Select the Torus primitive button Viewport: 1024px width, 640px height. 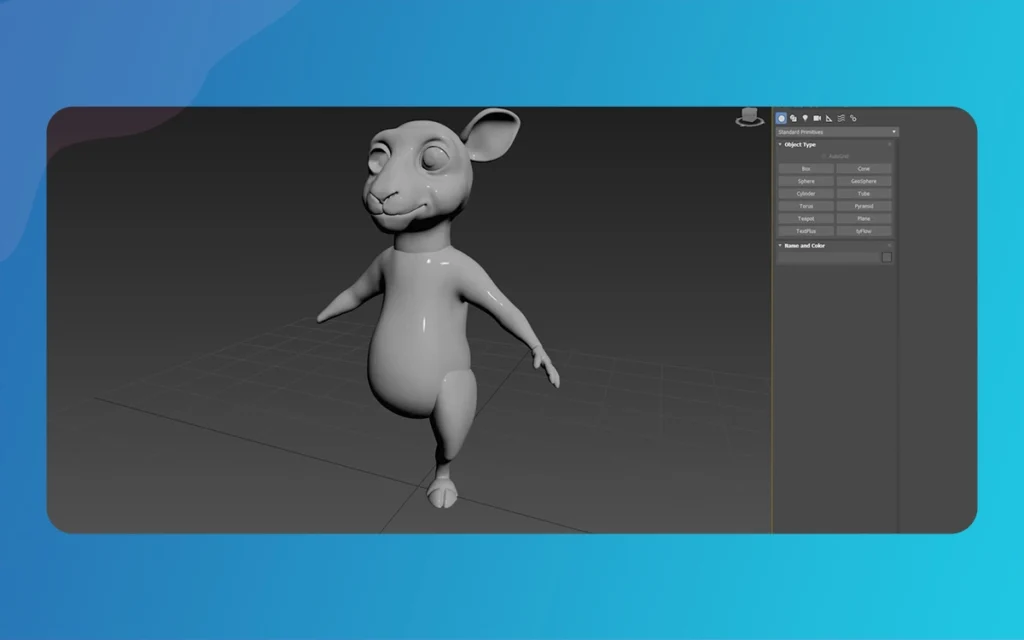click(x=805, y=206)
